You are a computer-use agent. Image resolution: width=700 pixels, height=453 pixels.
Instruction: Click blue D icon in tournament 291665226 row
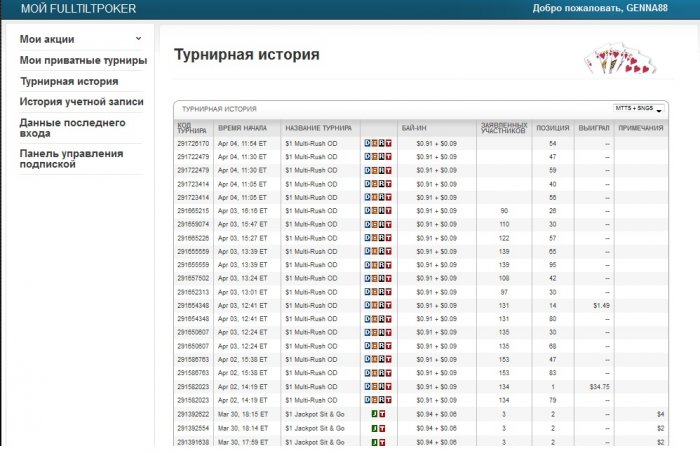point(367,238)
